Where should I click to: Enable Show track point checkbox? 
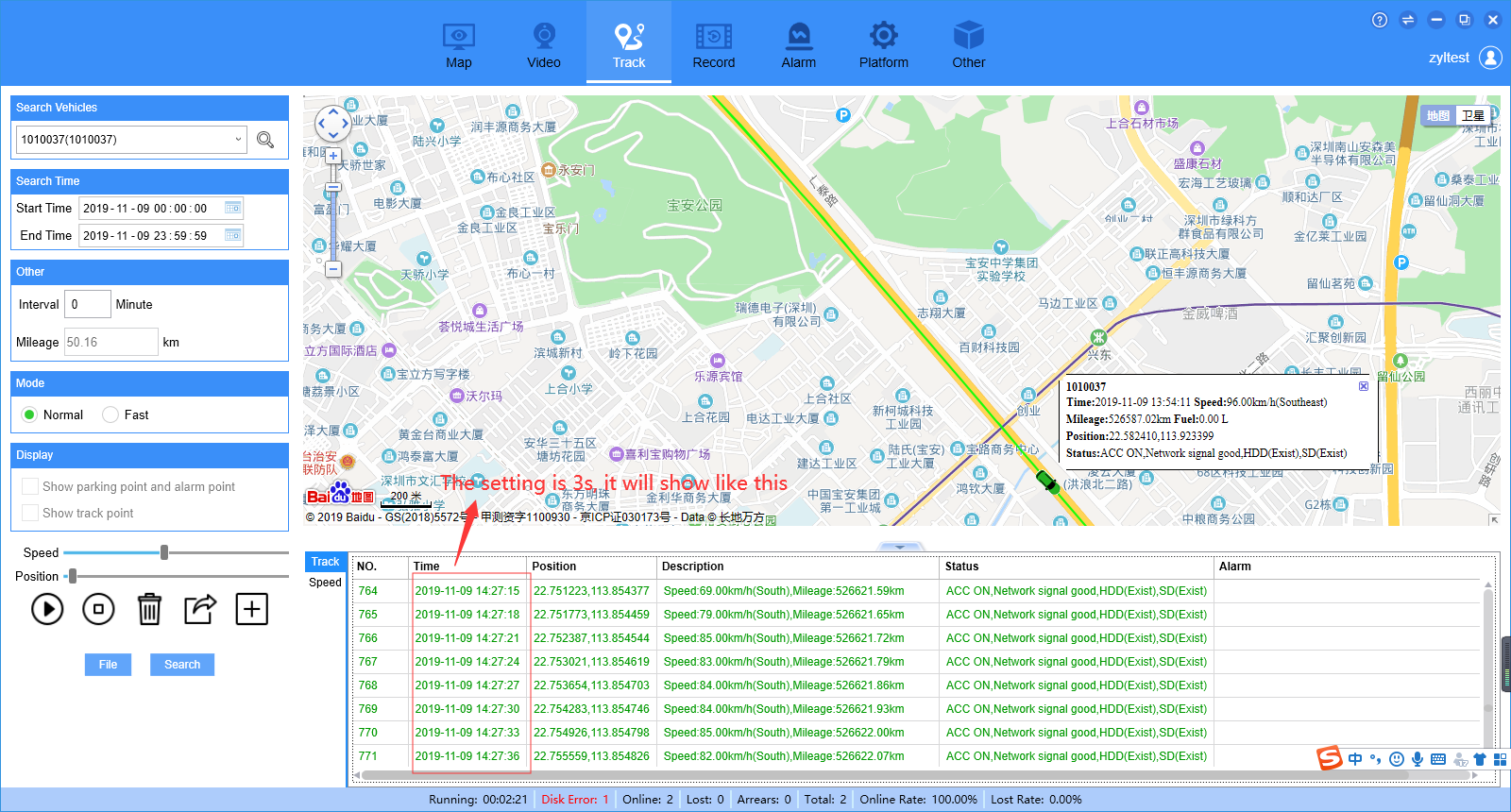[x=30, y=513]
